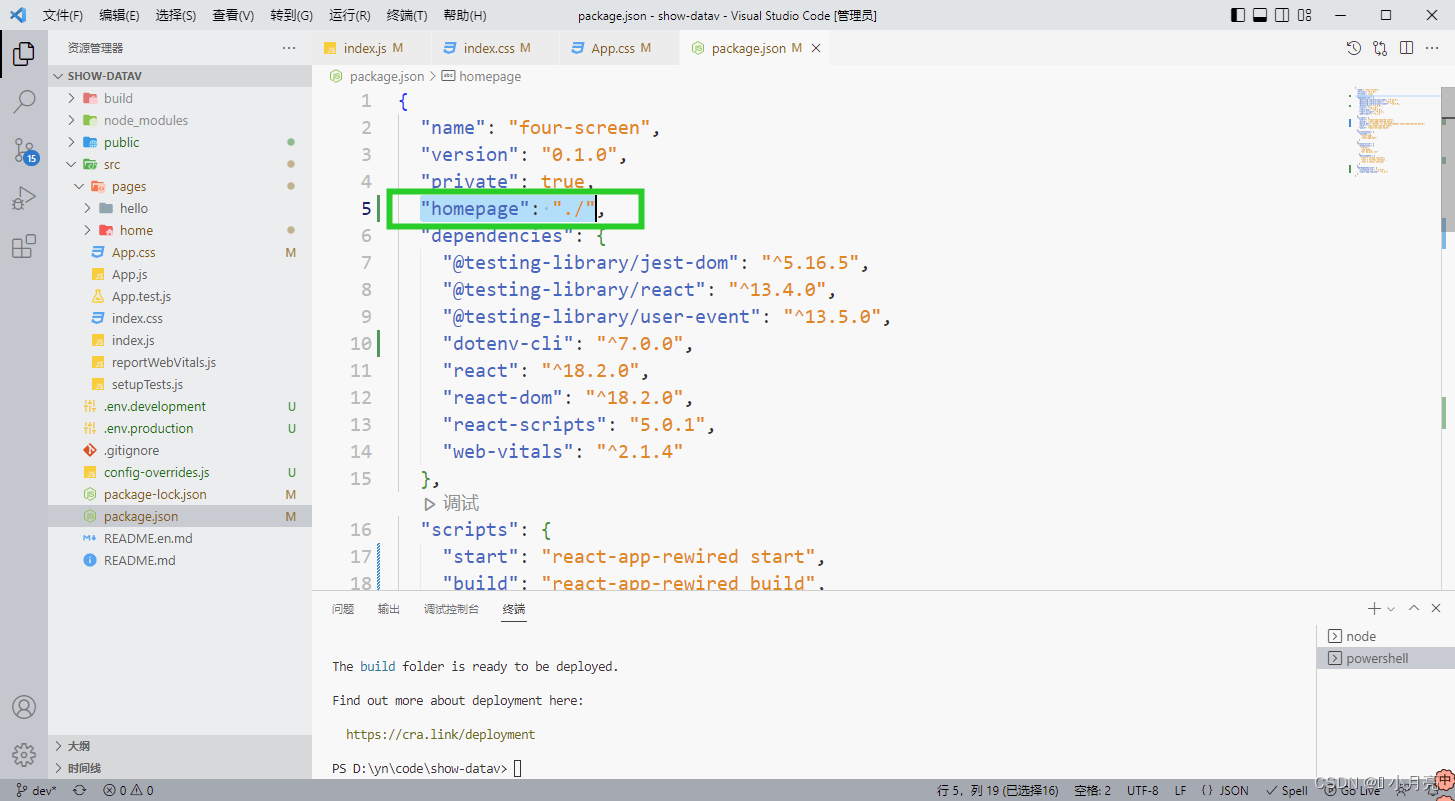Customize layout icon in title bar
This screenshot has width=1455, height=801.
pos(1304,15)
